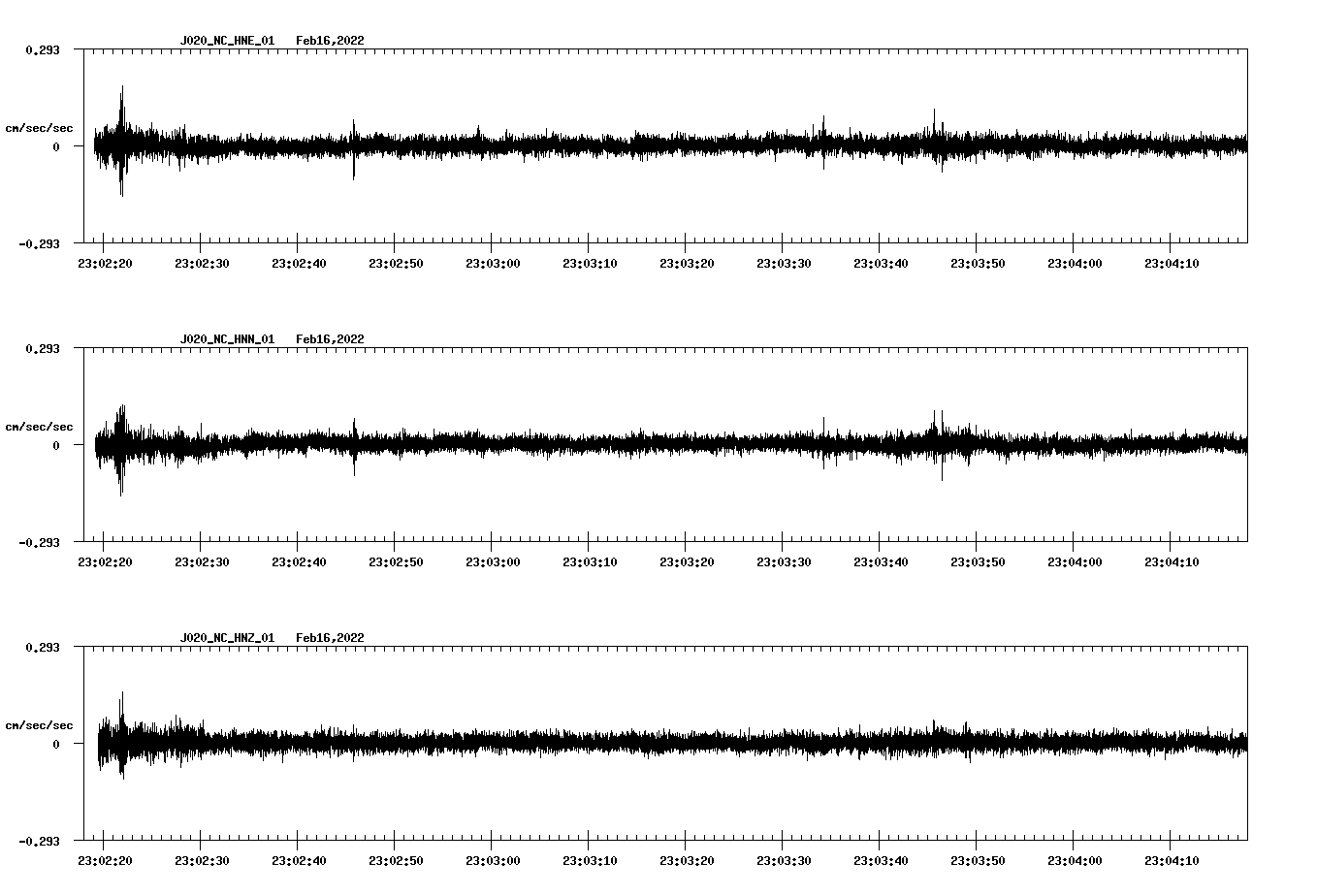
Task: Click the zero axis label on HNZ plot
Action: tap(55, 744)
